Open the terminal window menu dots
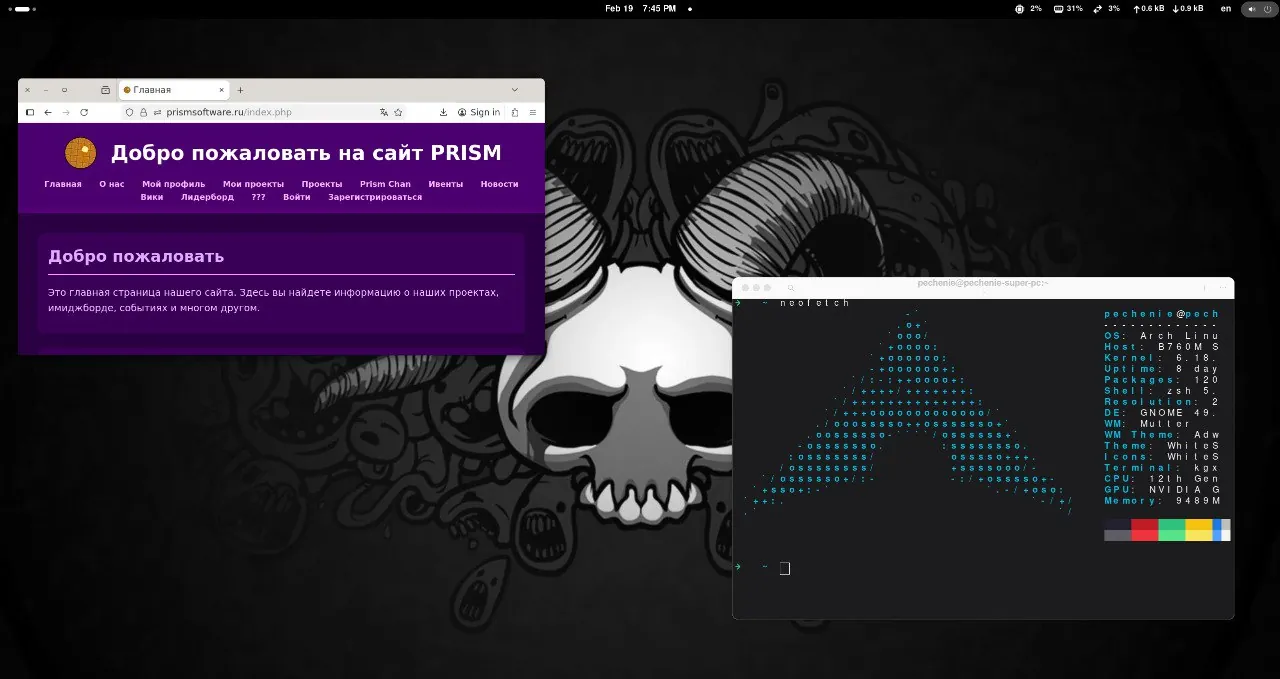1280x679 pixels. (x=1222, y=288)
